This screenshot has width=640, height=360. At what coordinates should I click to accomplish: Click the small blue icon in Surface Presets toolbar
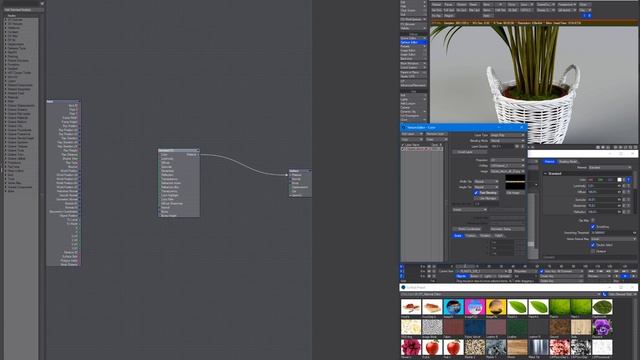click(x=604, y=294)
